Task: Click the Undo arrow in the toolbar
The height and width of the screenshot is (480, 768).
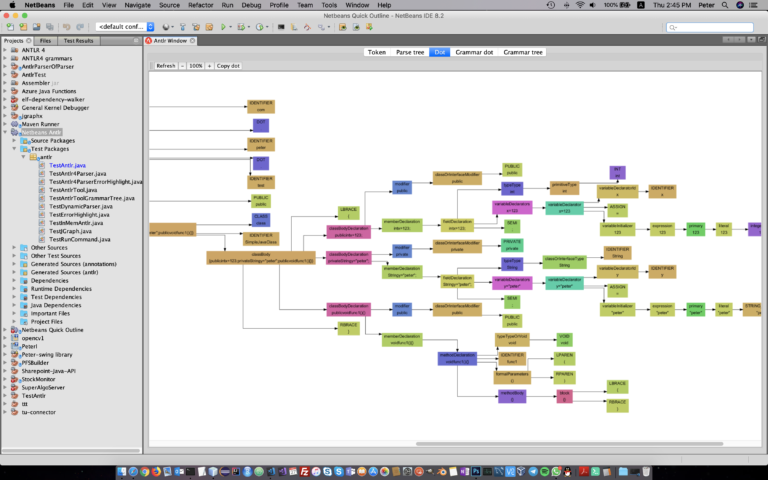Action: pyautogui.click(x=66, y=27)
